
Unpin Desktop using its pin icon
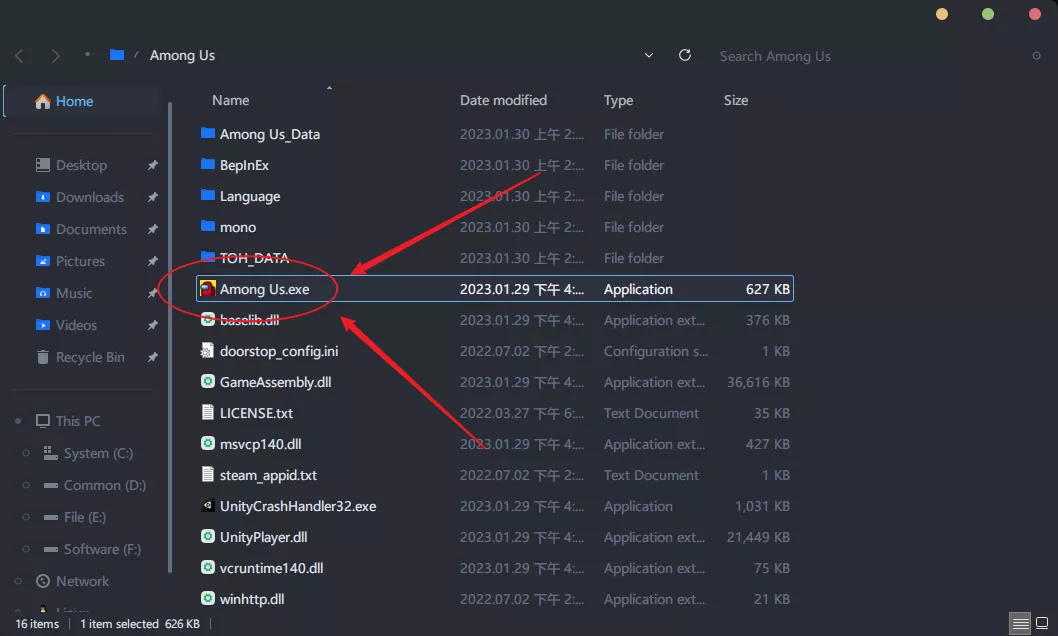pos(152,166)
